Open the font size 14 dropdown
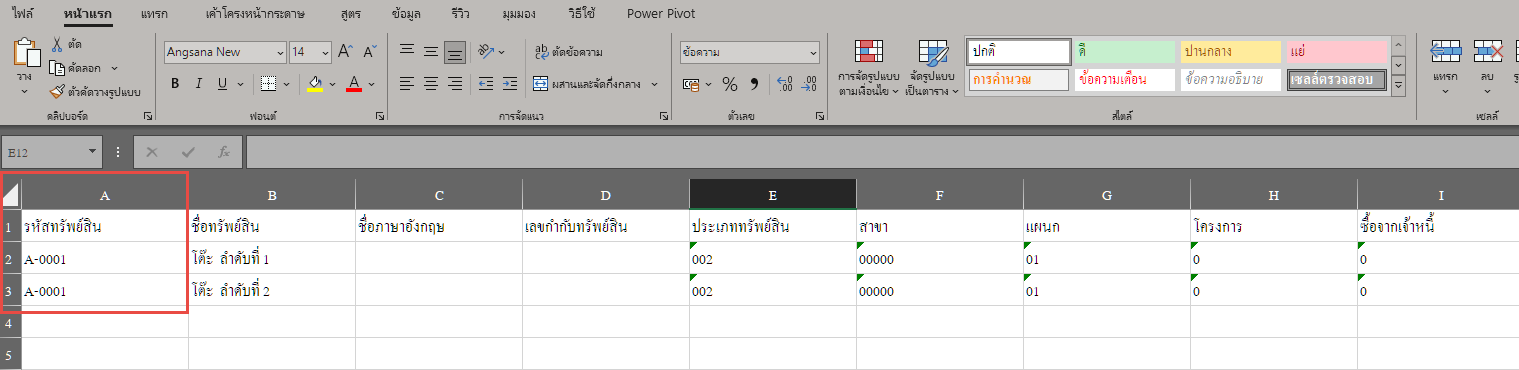The height and width of the screenshot is (370, 1519). (310, 52)
